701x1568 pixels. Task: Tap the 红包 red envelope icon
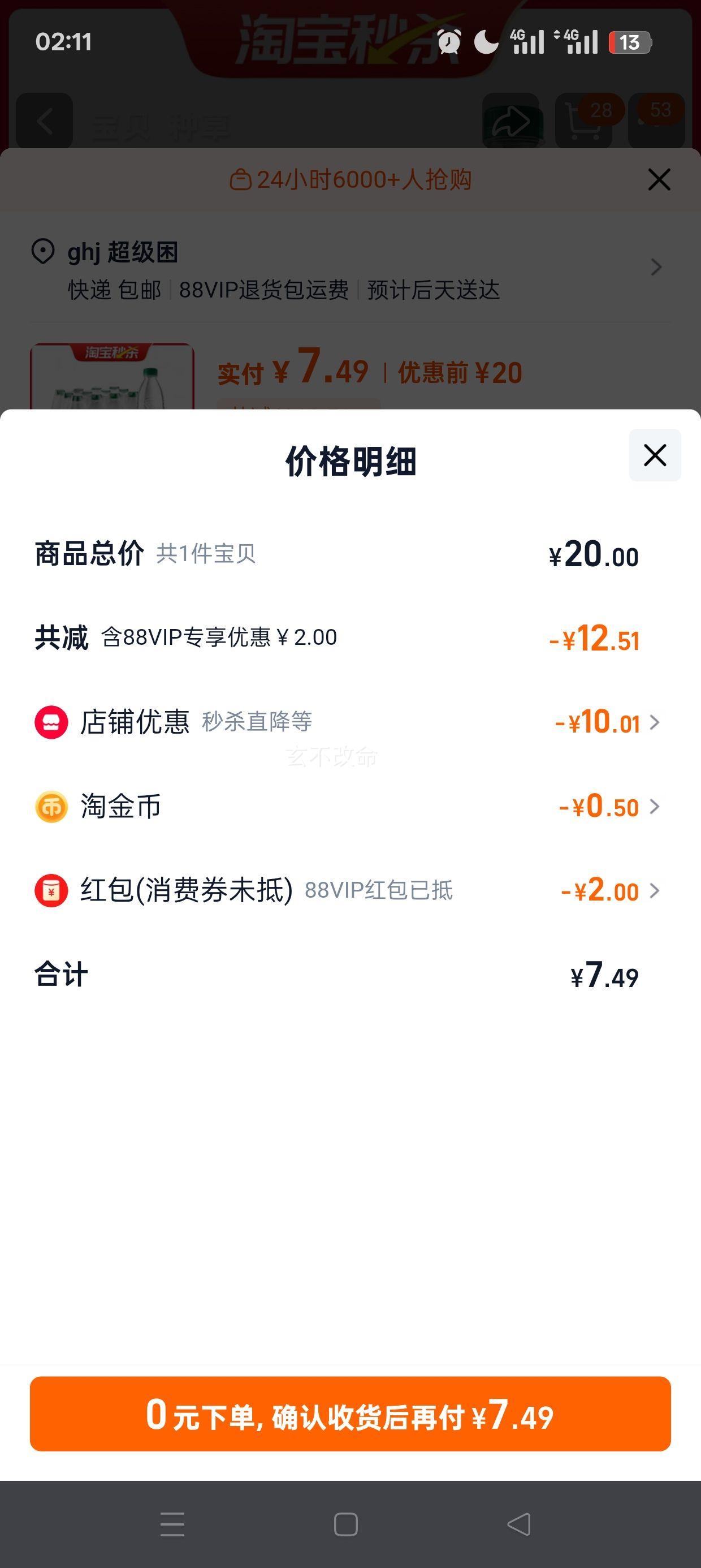coord(51,890)
